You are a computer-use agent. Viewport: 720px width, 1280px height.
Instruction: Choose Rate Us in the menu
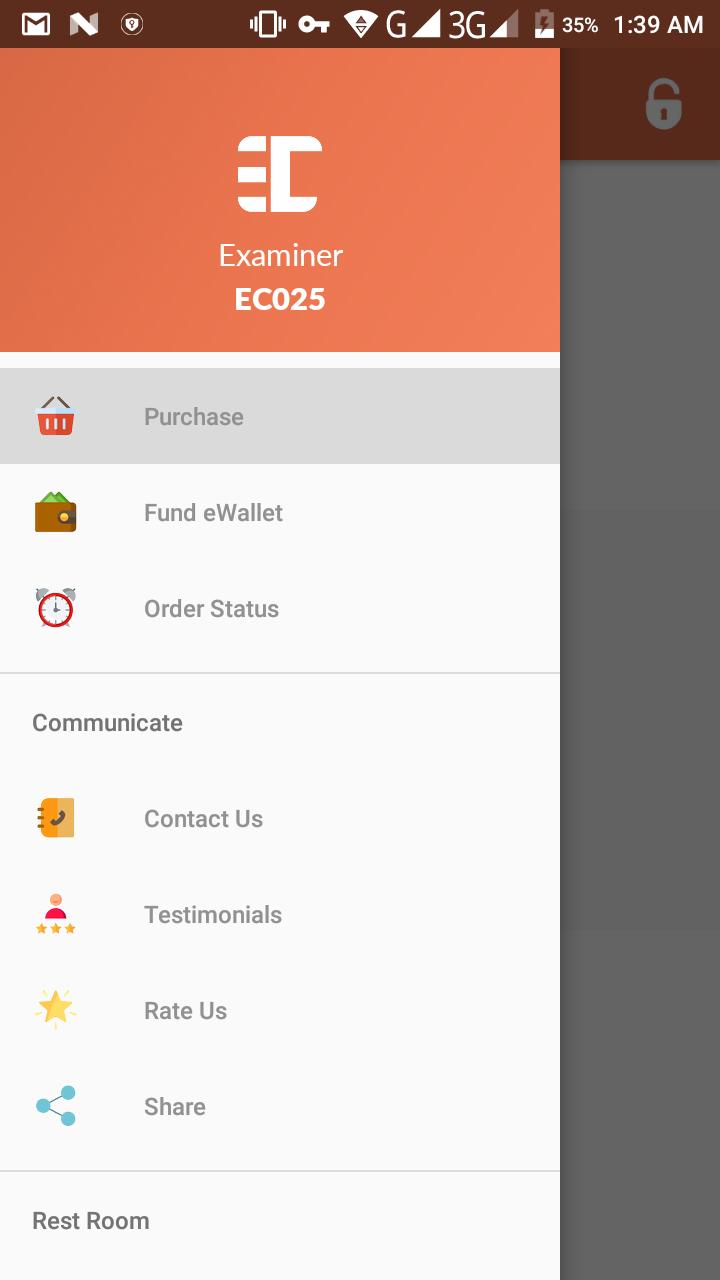[x=280, y=1010]
